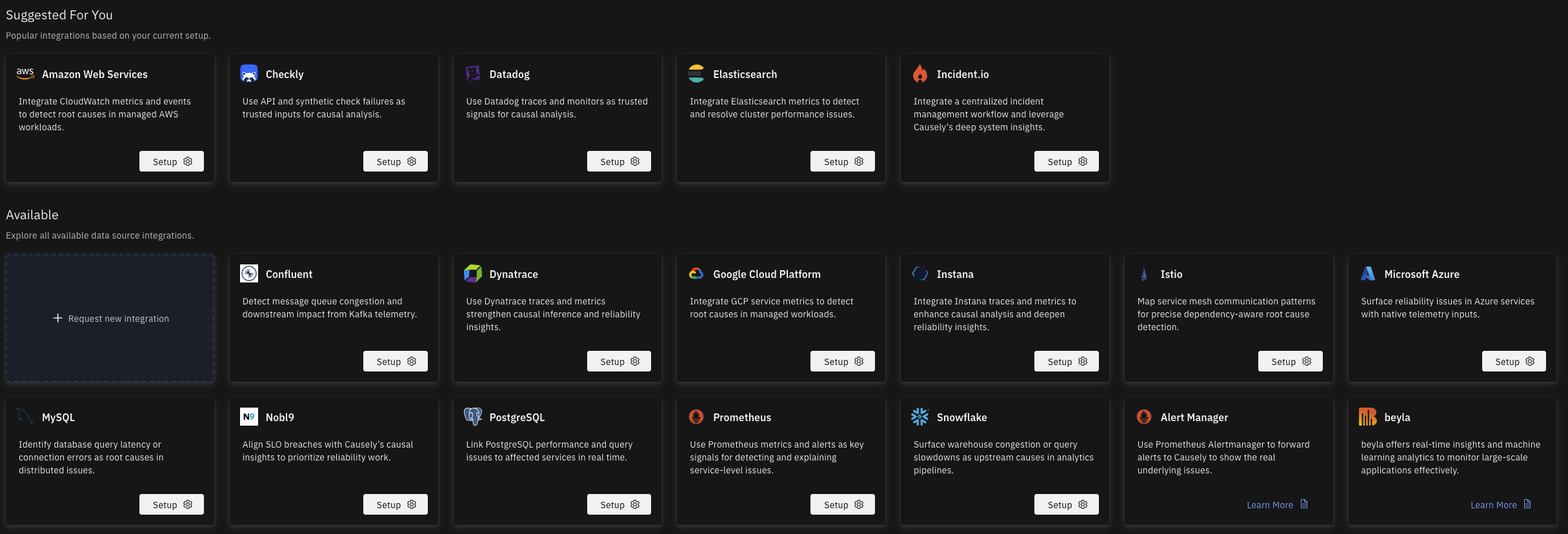Click Setup for Incident.io

tap(1067, 161)
